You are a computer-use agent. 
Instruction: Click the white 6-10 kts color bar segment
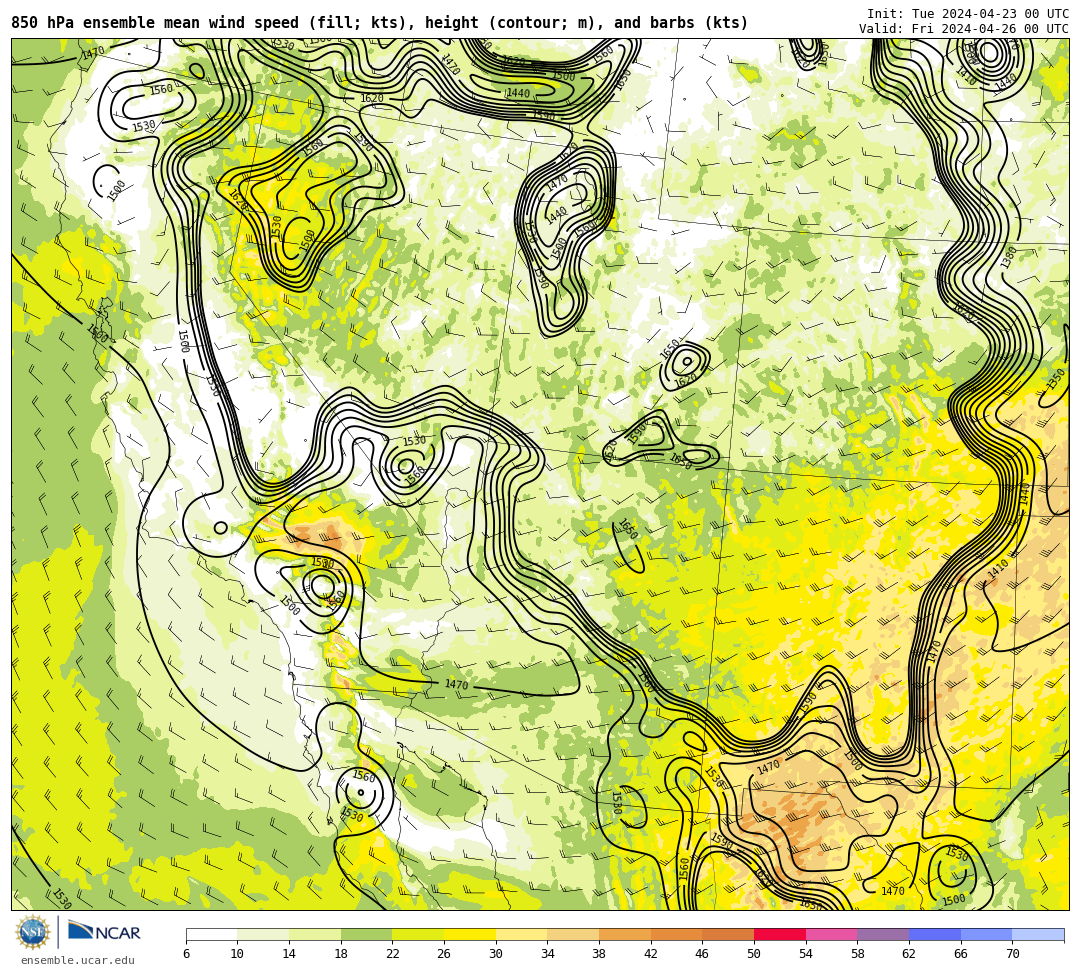tap(211, 934)
